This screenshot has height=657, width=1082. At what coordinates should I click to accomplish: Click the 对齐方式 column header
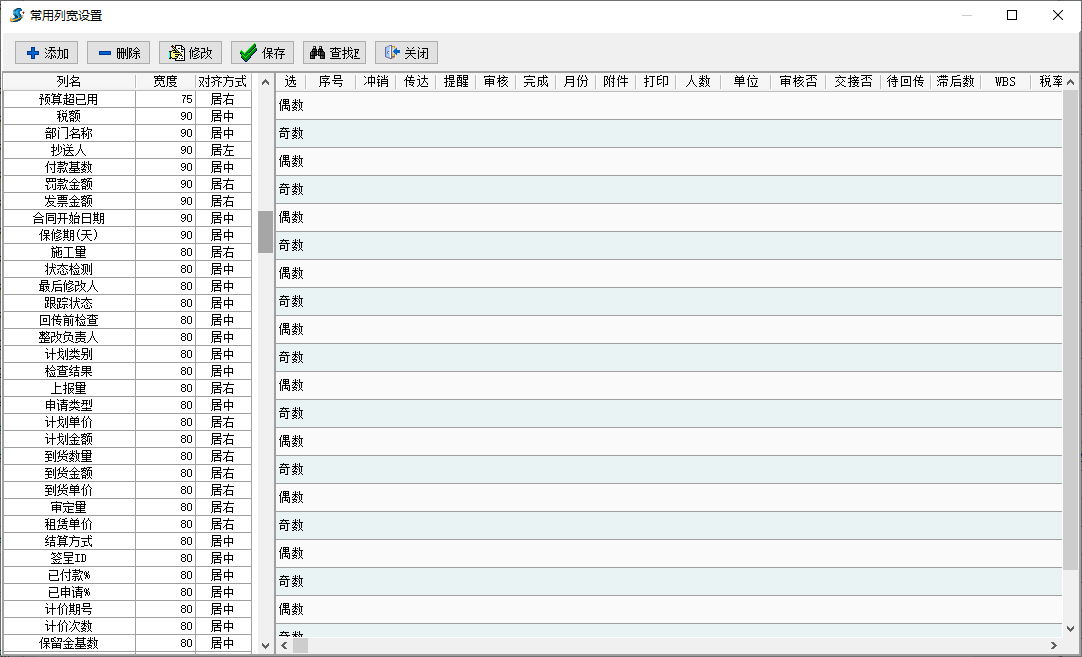[222, 82]
